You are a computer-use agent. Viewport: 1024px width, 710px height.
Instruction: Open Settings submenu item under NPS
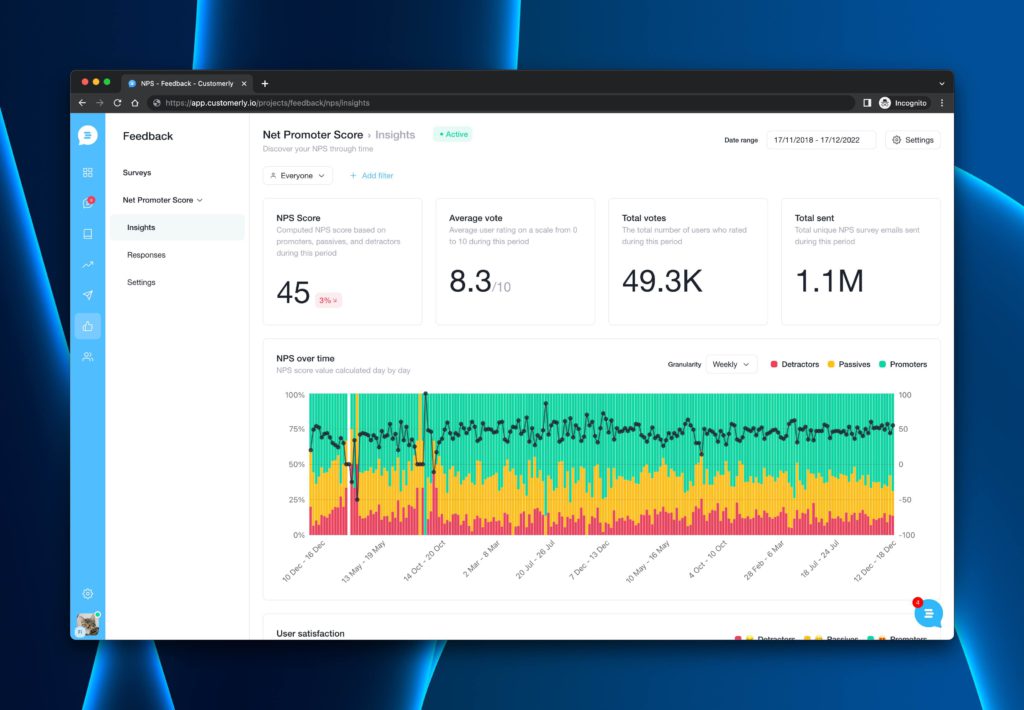point(141,282)
